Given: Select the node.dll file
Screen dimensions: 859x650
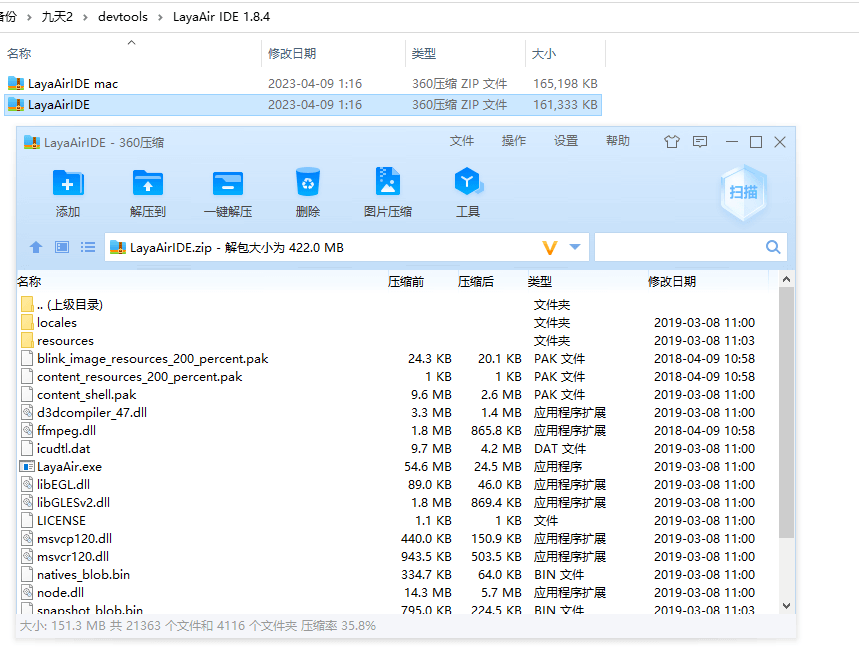Looking at the screenshot, I should (397, 592).
